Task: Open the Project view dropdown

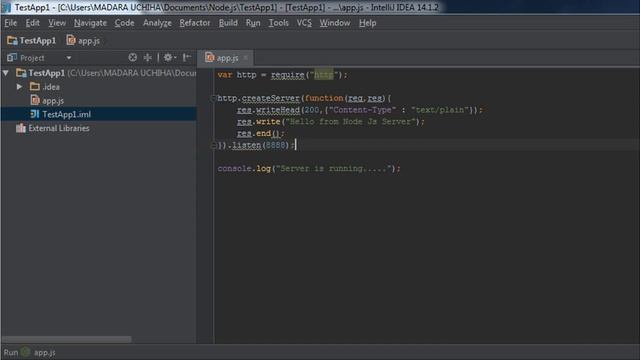Action: pos(69,58)
